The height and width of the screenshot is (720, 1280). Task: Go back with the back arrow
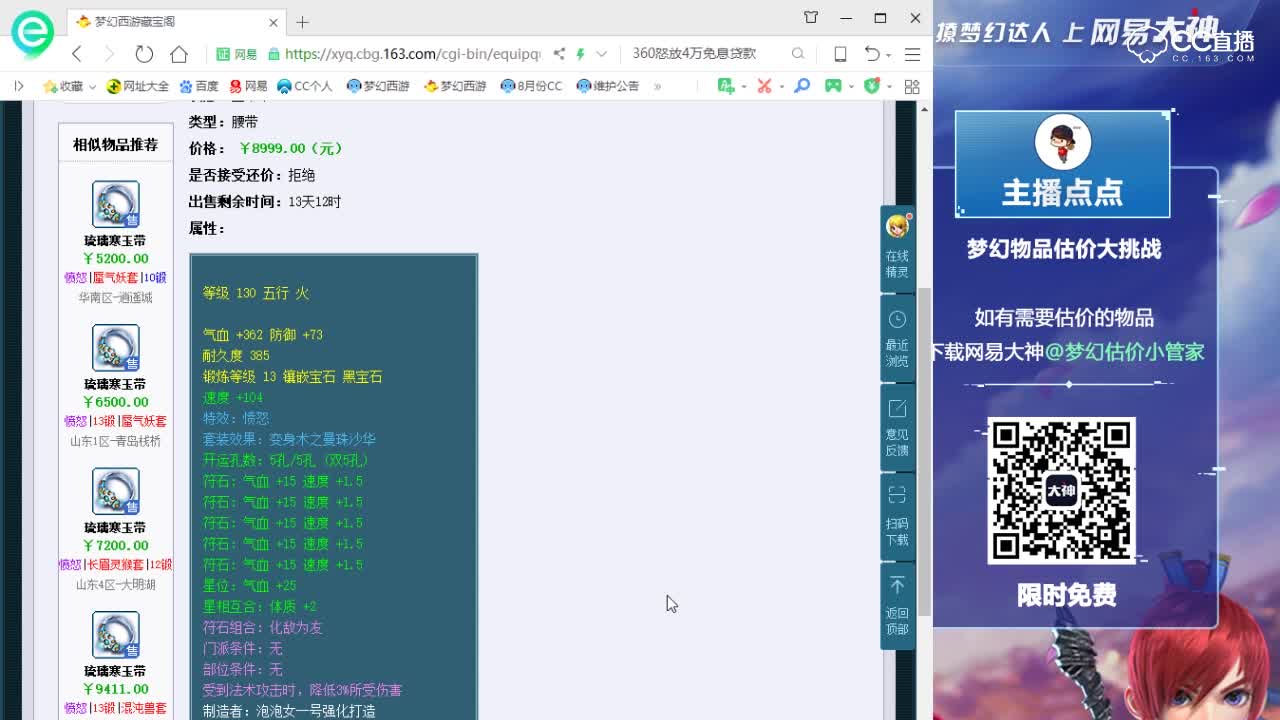pos(77,53)
